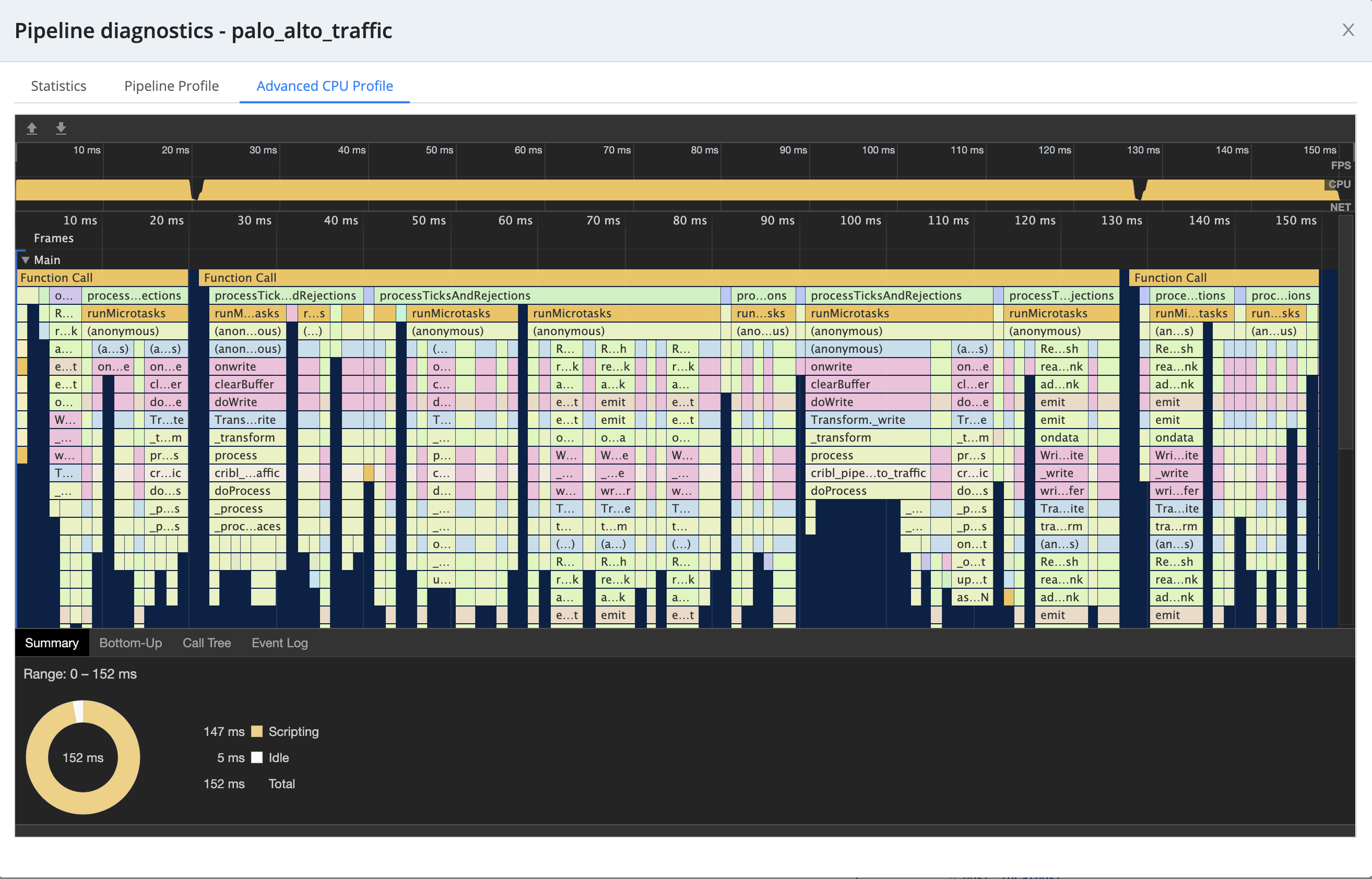This screenshot has width=1372, height=879.
Task: Click the NET row label
Action: point(1341,207)
